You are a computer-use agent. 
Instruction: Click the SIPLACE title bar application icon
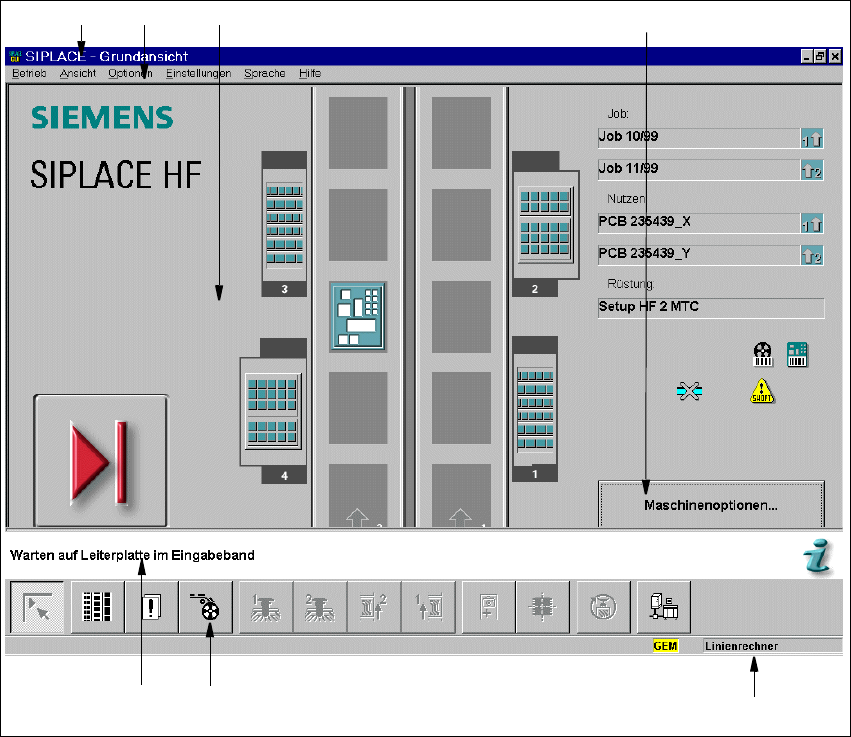15,56
